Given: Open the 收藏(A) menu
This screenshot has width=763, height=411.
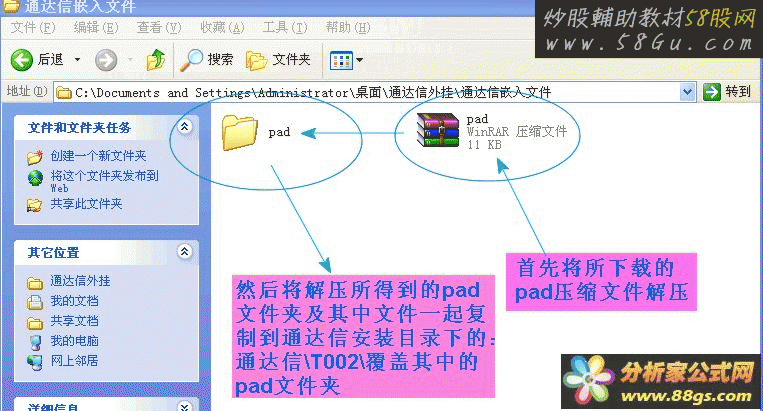Looking at the screenshot, I should pyautogui.click(x=222, y=28).
